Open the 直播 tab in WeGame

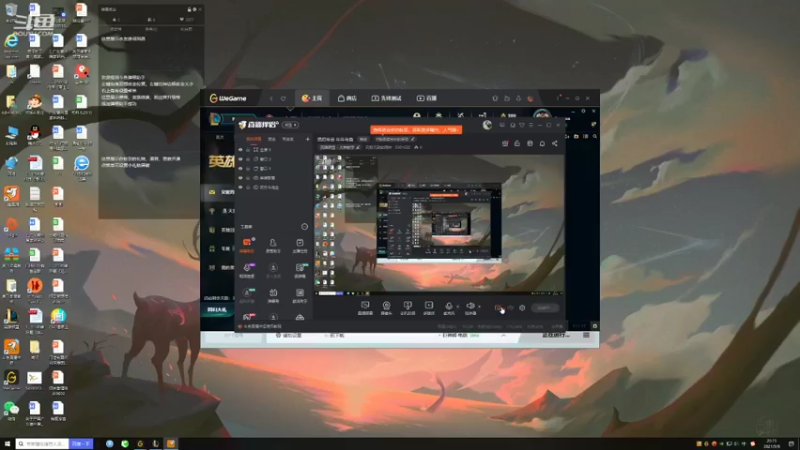[427, 98]
